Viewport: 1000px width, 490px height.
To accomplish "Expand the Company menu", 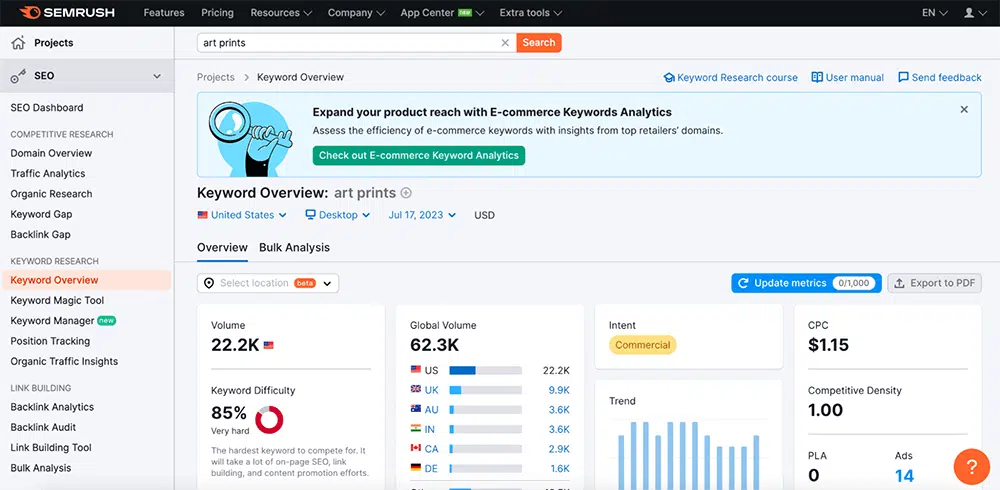I will coord(357,13).
